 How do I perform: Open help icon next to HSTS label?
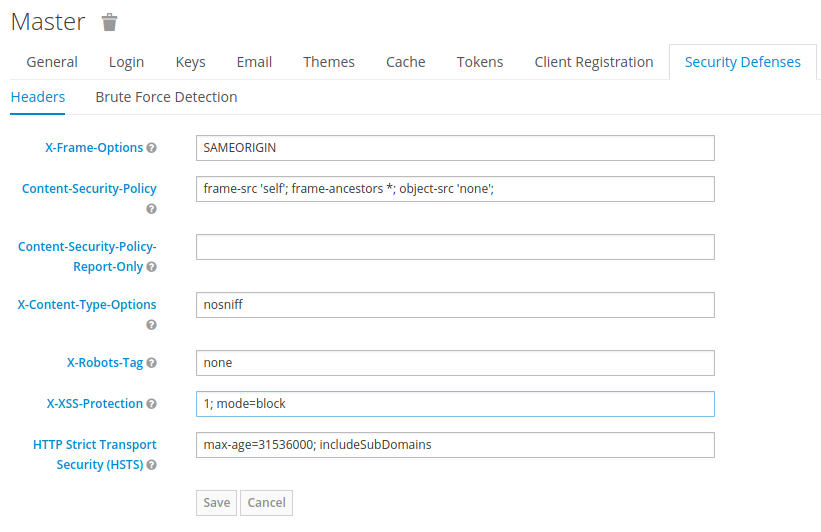click(x=151, y=465)
